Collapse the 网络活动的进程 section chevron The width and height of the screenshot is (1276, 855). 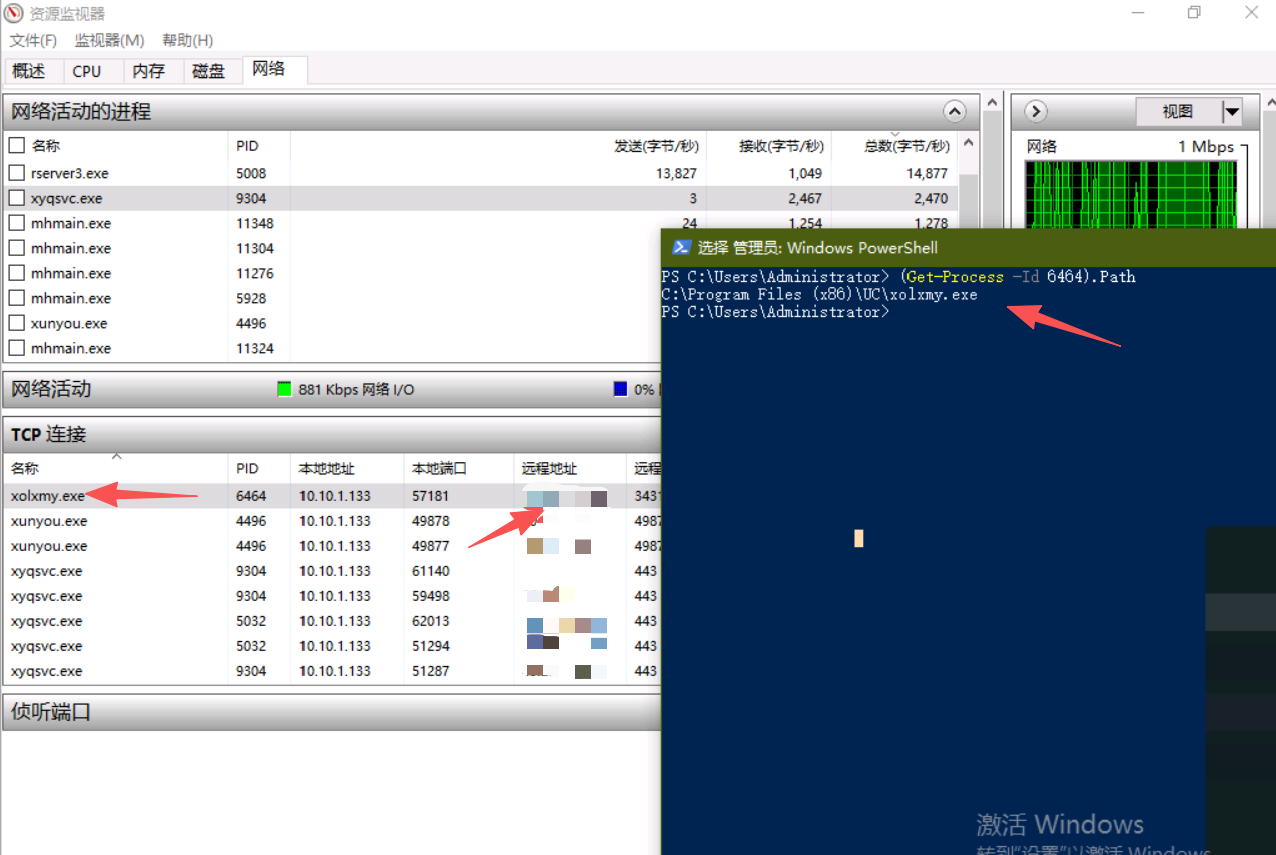[x=954, y=111]
